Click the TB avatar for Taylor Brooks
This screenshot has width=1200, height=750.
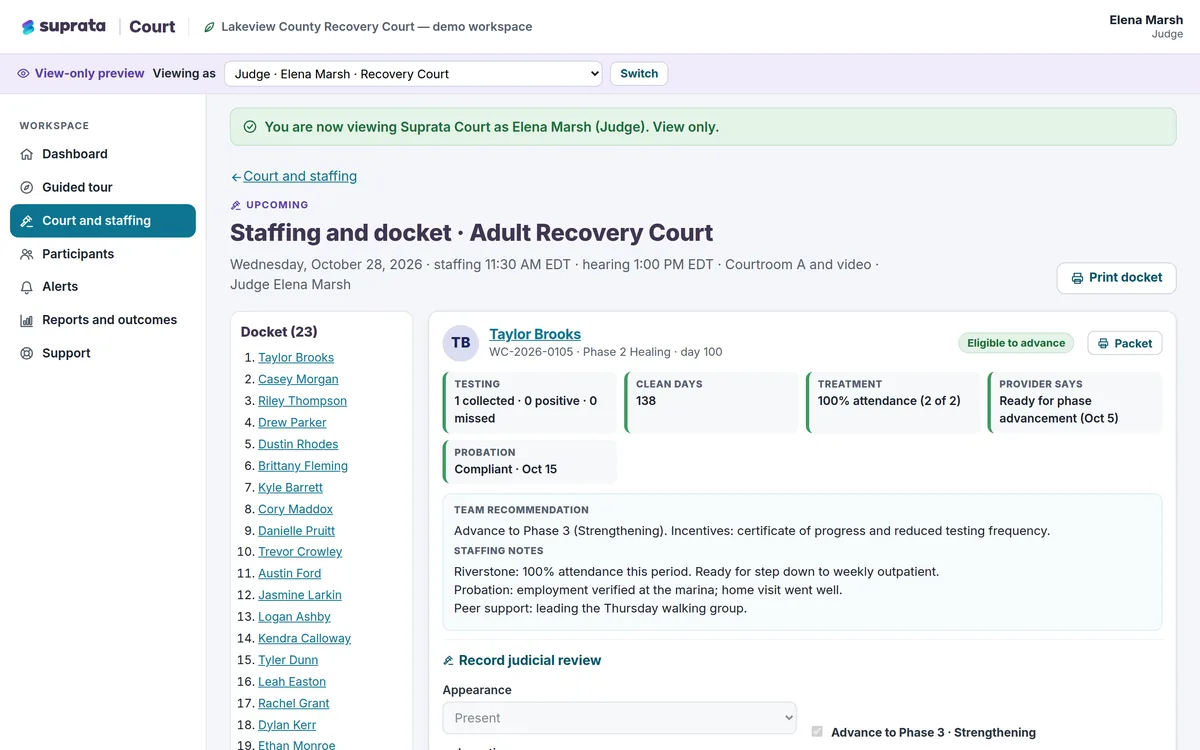[x=461, y=343]
